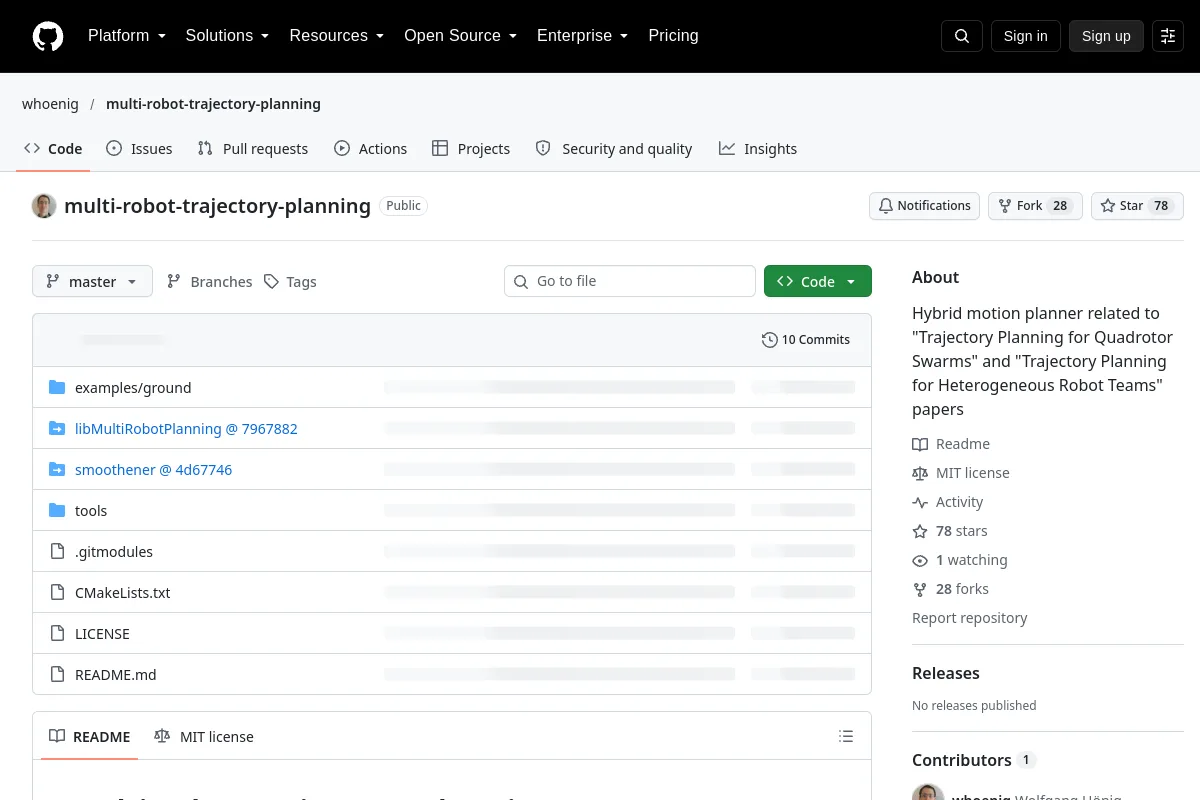The width and height of the screenshot is (1200, 800).
Task: Open the libMultiRobotPlanning @ 7967882 submodule
Action: 186,429
